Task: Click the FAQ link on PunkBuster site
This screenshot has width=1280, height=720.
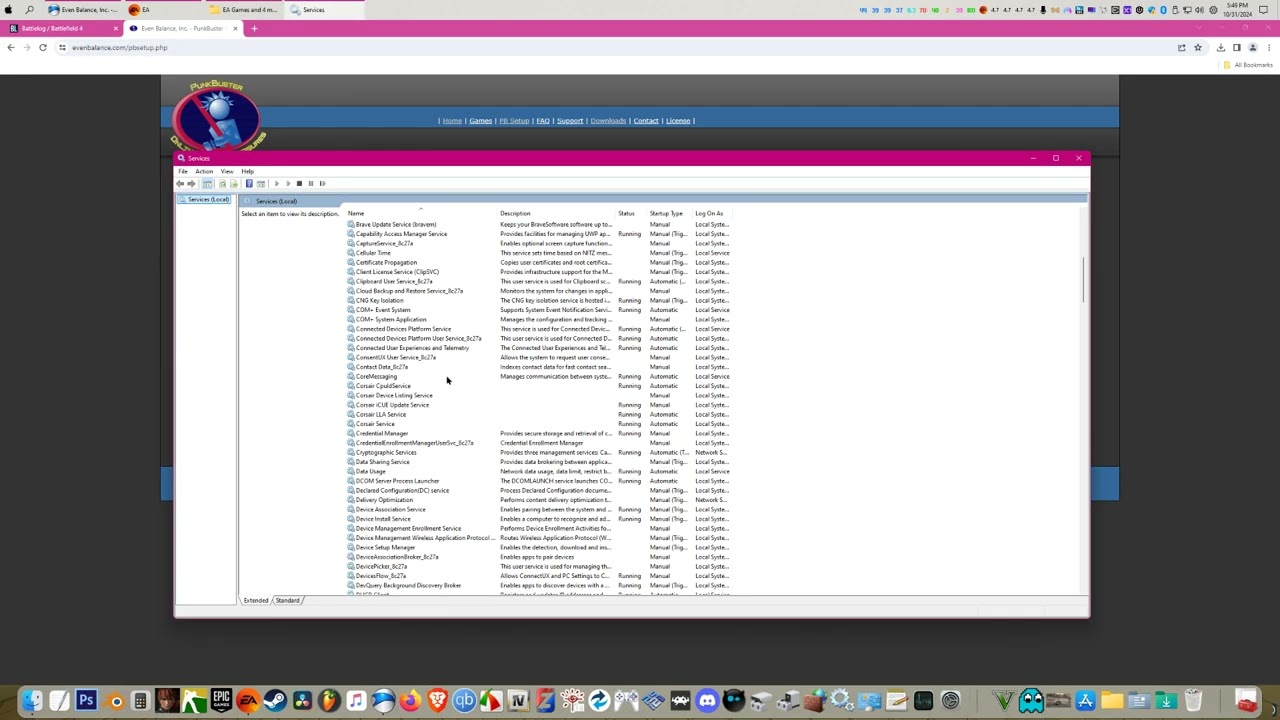Action: [543, 121]
